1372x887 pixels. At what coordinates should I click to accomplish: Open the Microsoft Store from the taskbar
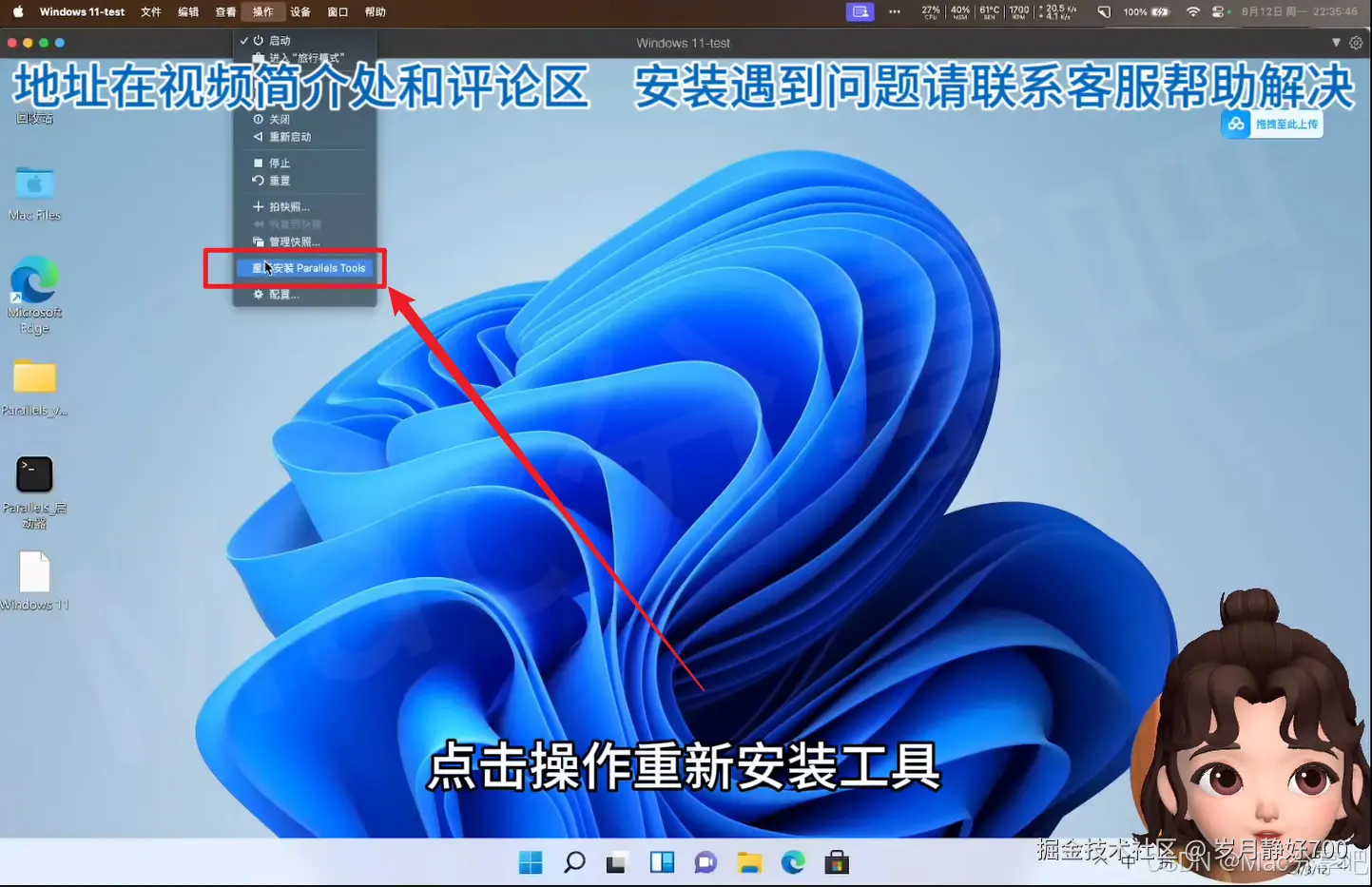836,862
